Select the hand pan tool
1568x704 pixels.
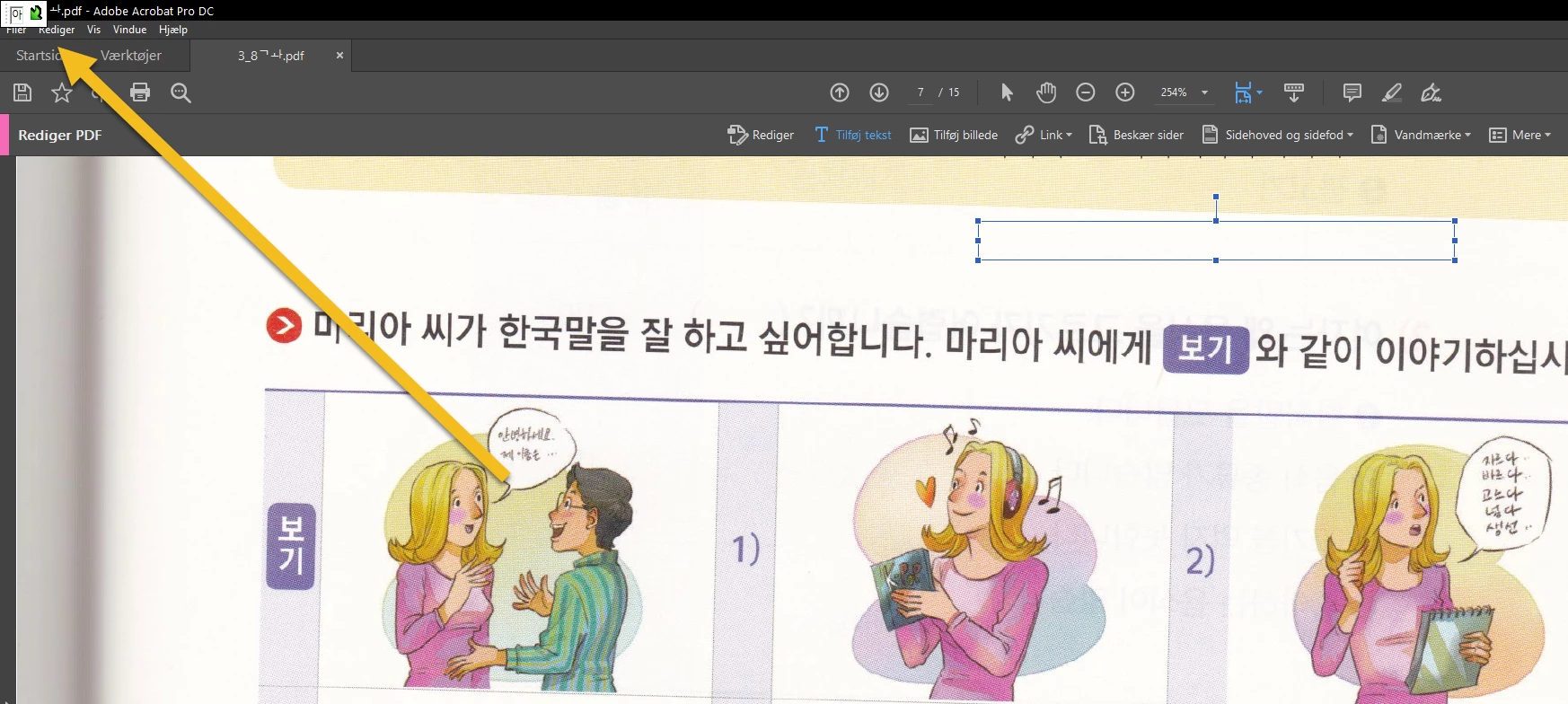point(1046,92)
